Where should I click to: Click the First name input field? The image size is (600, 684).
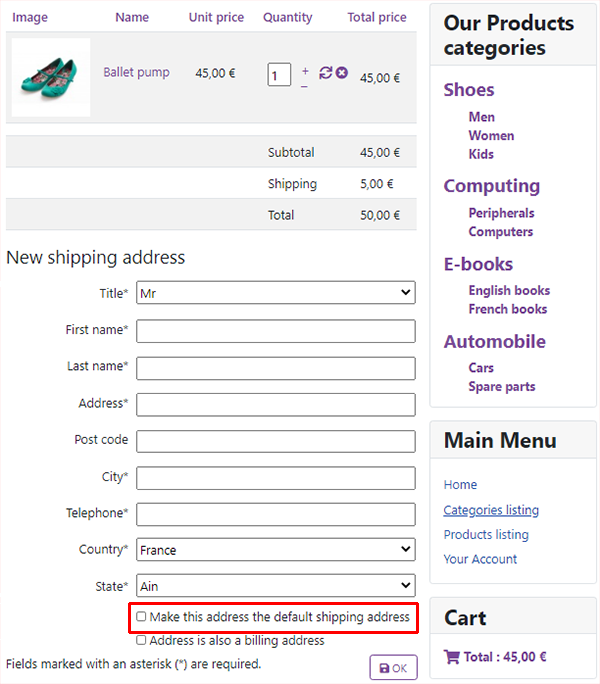[276, 331]
